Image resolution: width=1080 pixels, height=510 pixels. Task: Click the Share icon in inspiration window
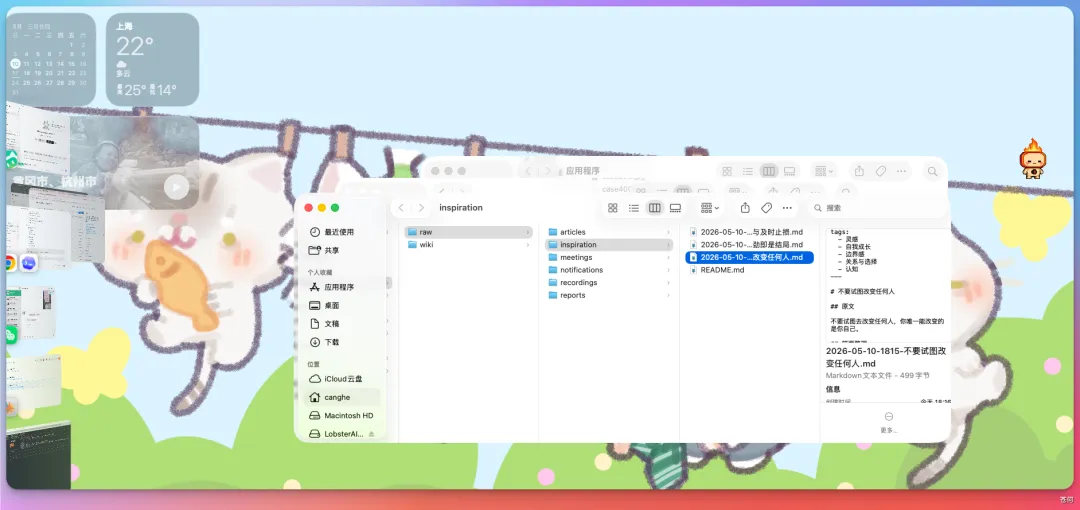click(x=745, y=207)
